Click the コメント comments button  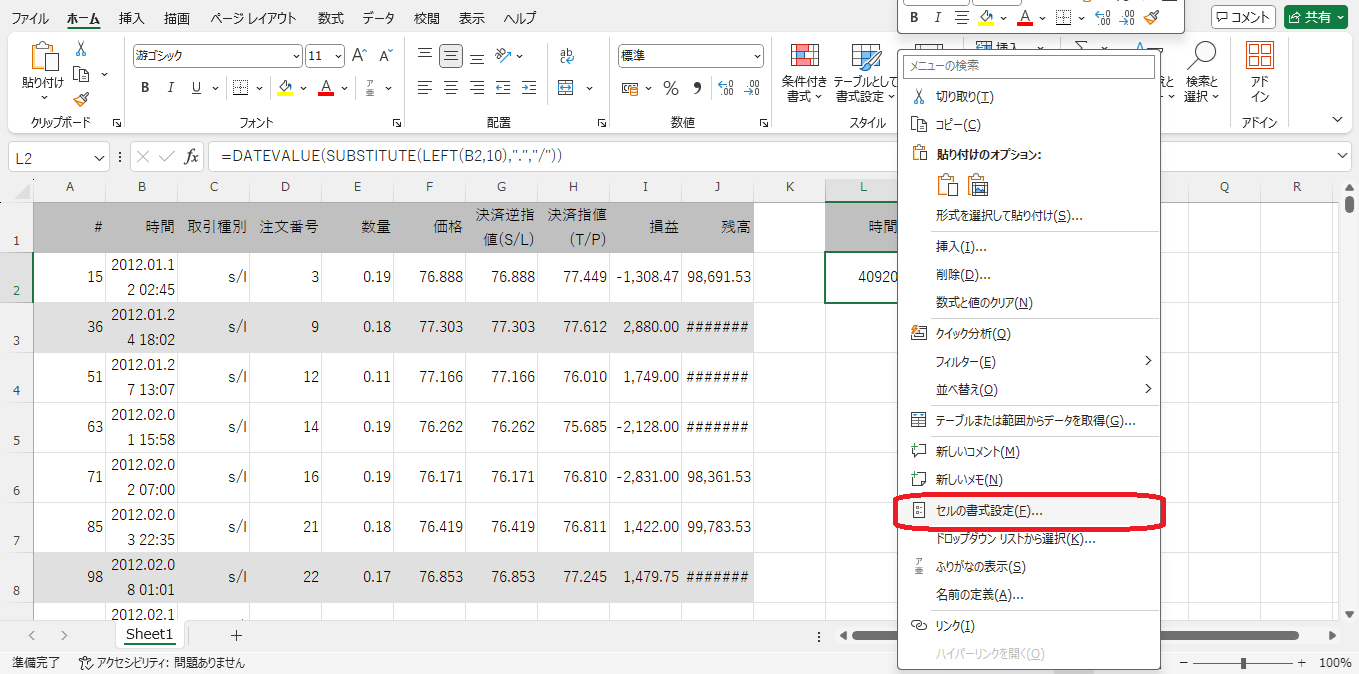tap(1243, 17)
